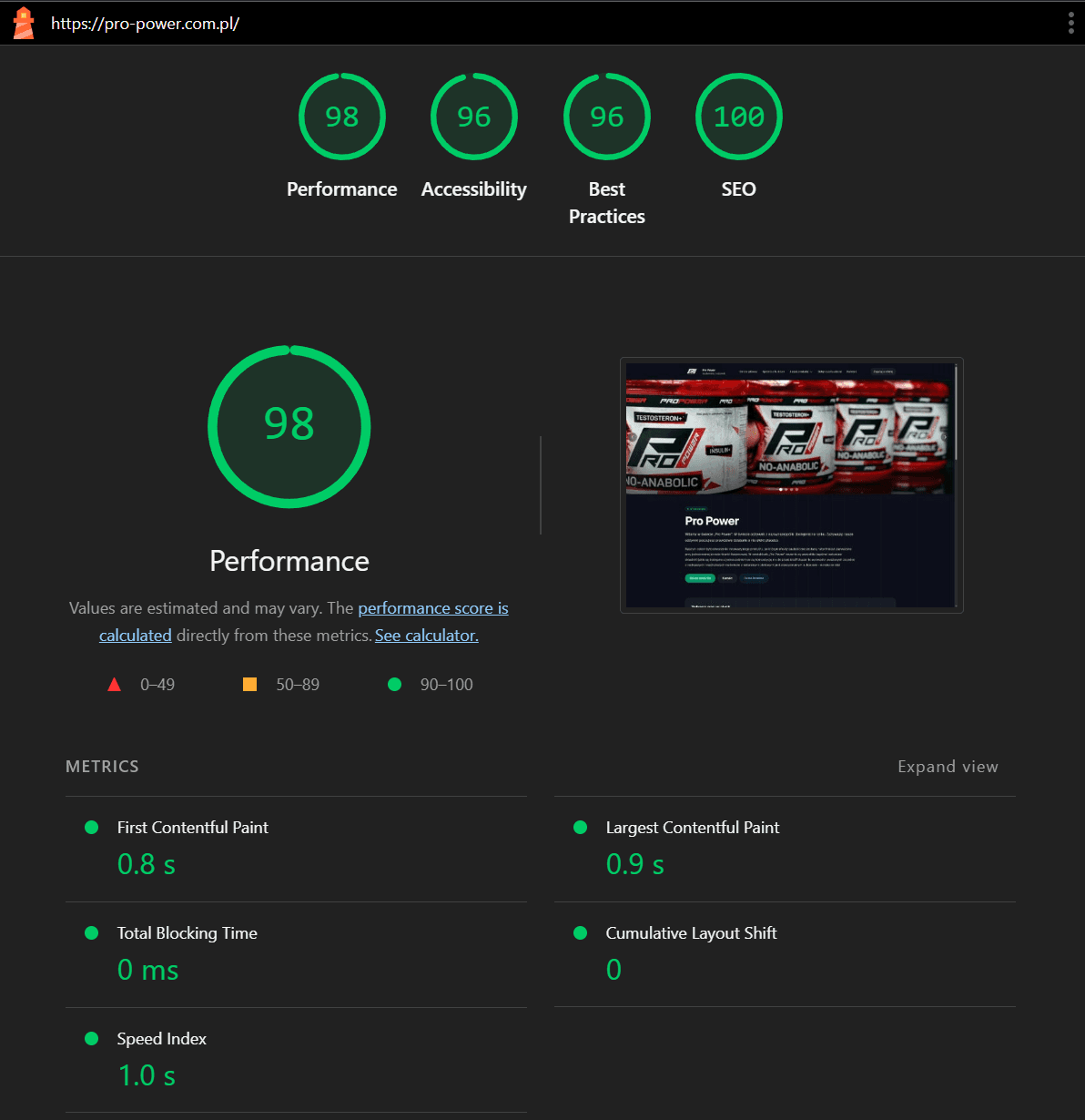Click the green dot beside Cumulative Layout Shift

[580, 932]
